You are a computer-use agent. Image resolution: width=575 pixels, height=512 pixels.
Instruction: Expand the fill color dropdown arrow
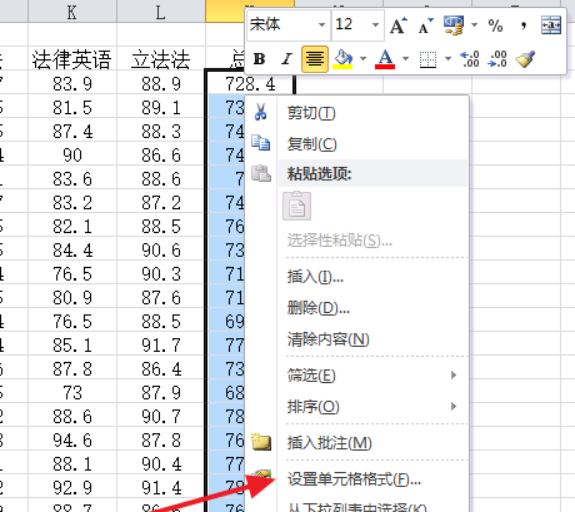click(x=363, y=59)
